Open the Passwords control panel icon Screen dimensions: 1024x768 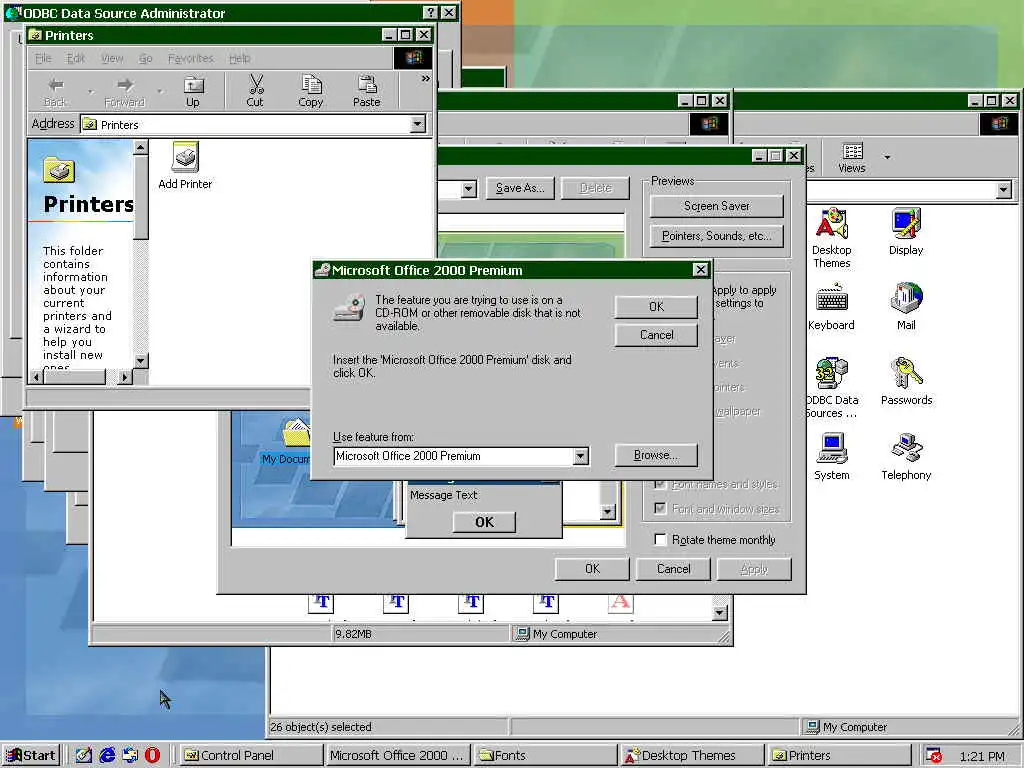tap(906, 381)
